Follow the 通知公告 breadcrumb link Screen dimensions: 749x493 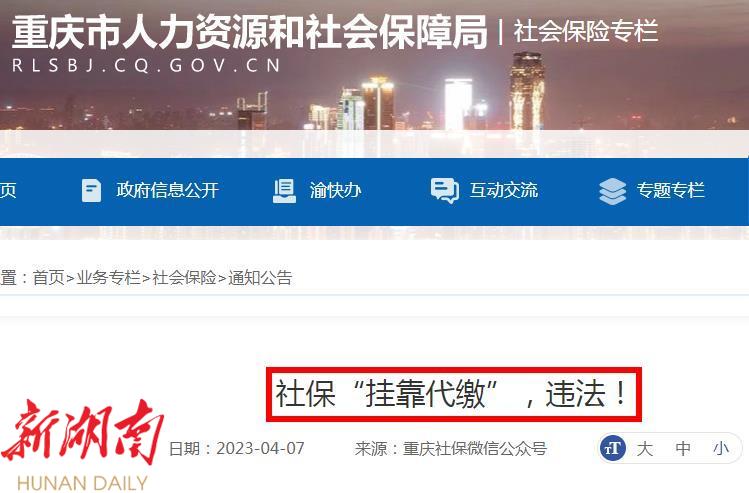pos(260,278)
